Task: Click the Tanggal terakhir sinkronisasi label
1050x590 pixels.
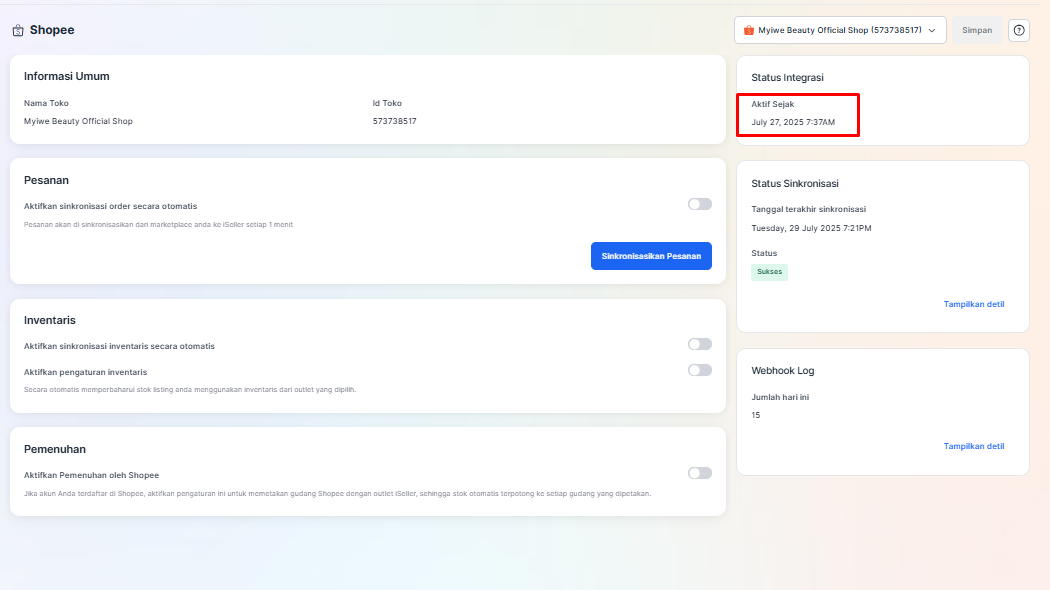Action: click(x=808, y=209)
